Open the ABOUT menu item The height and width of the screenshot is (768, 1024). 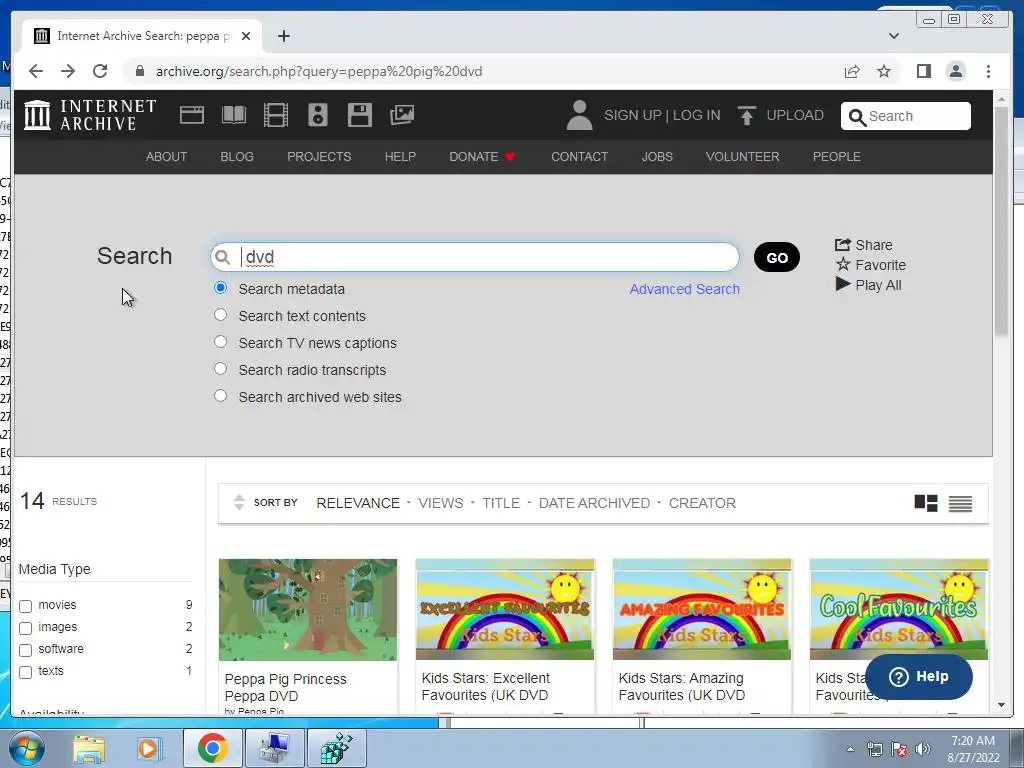[x=167, y=157]
